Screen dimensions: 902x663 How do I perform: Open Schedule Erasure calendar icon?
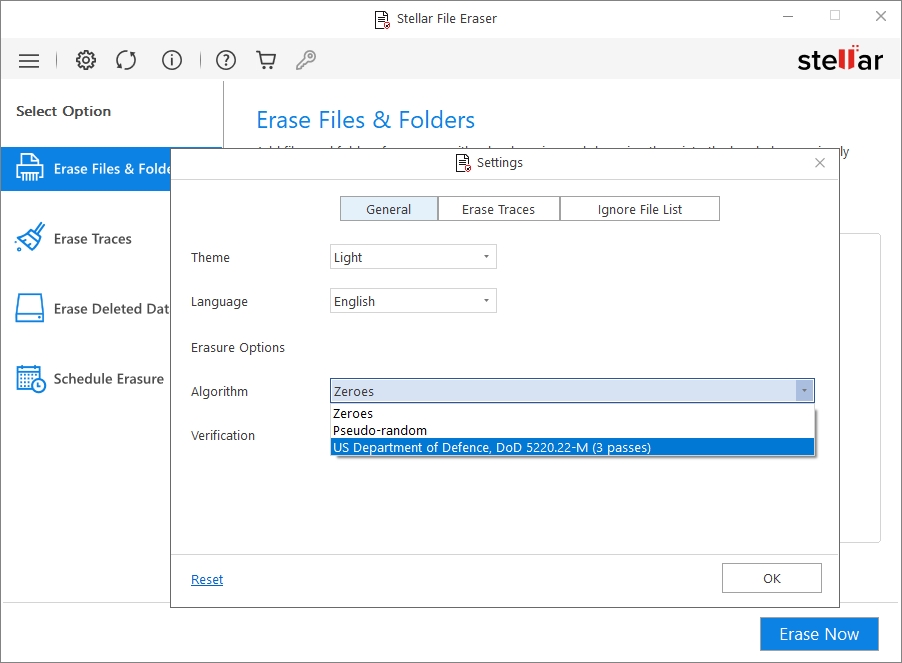click(x=30, y=379)
